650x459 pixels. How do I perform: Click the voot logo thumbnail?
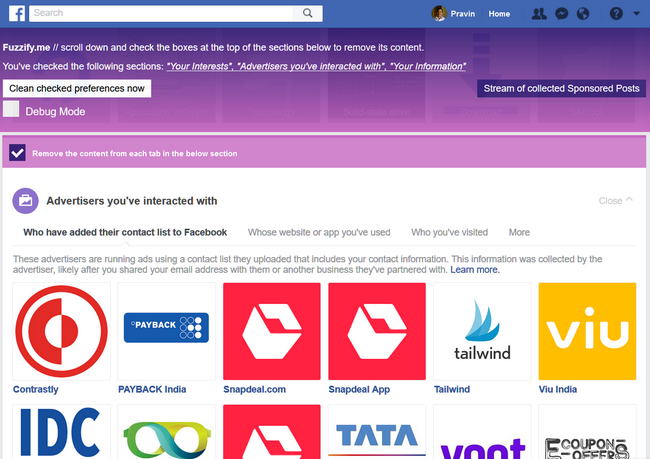pyautogui.click(x=482, y=432)
